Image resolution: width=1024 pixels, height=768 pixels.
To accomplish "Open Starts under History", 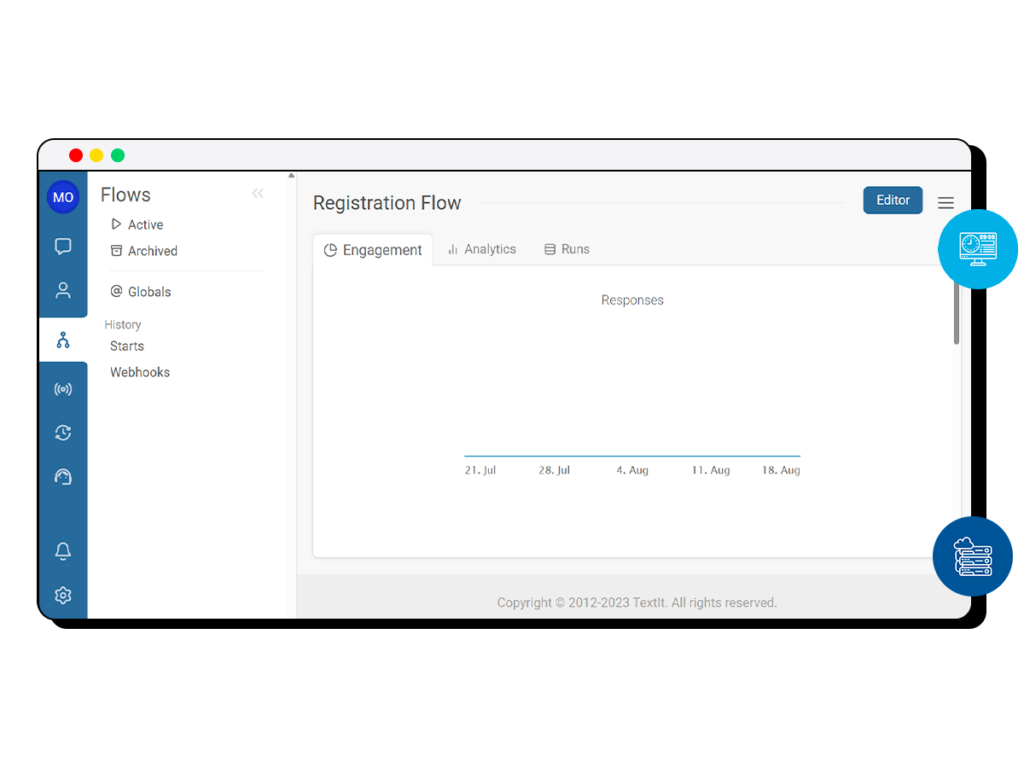I will (x=127, y=346).
